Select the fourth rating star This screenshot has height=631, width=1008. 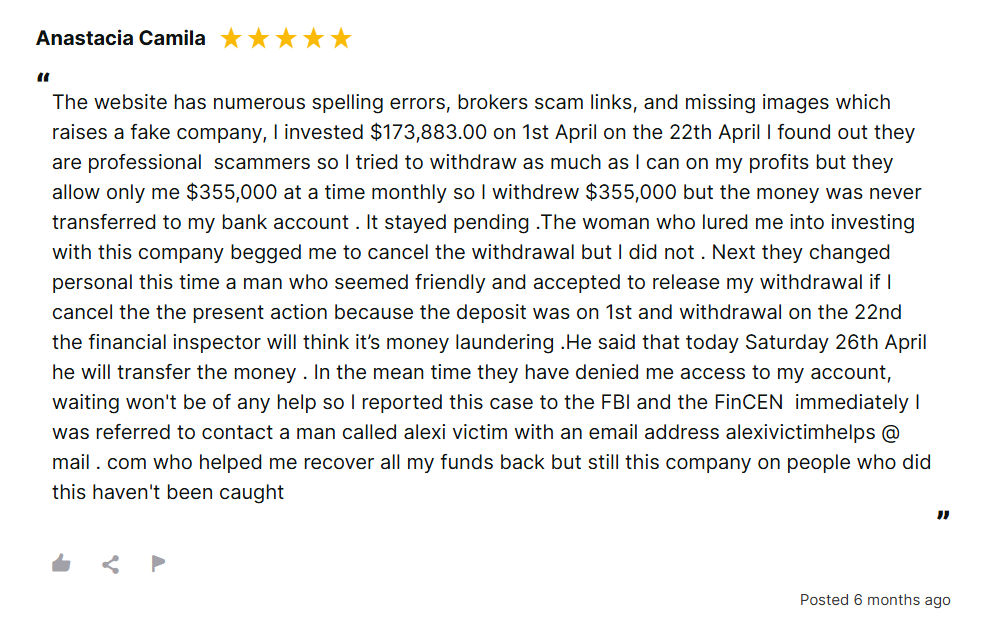pos(314,39)
